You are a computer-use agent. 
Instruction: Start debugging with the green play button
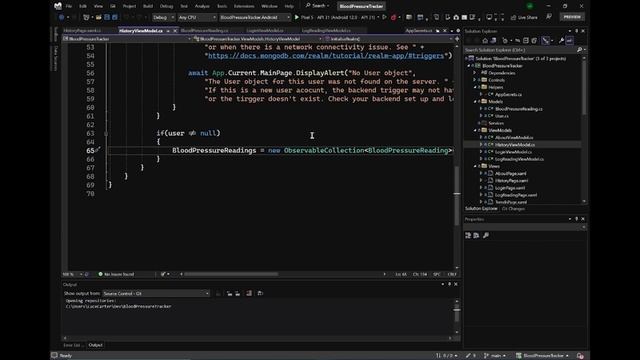(x=297, y=17)
